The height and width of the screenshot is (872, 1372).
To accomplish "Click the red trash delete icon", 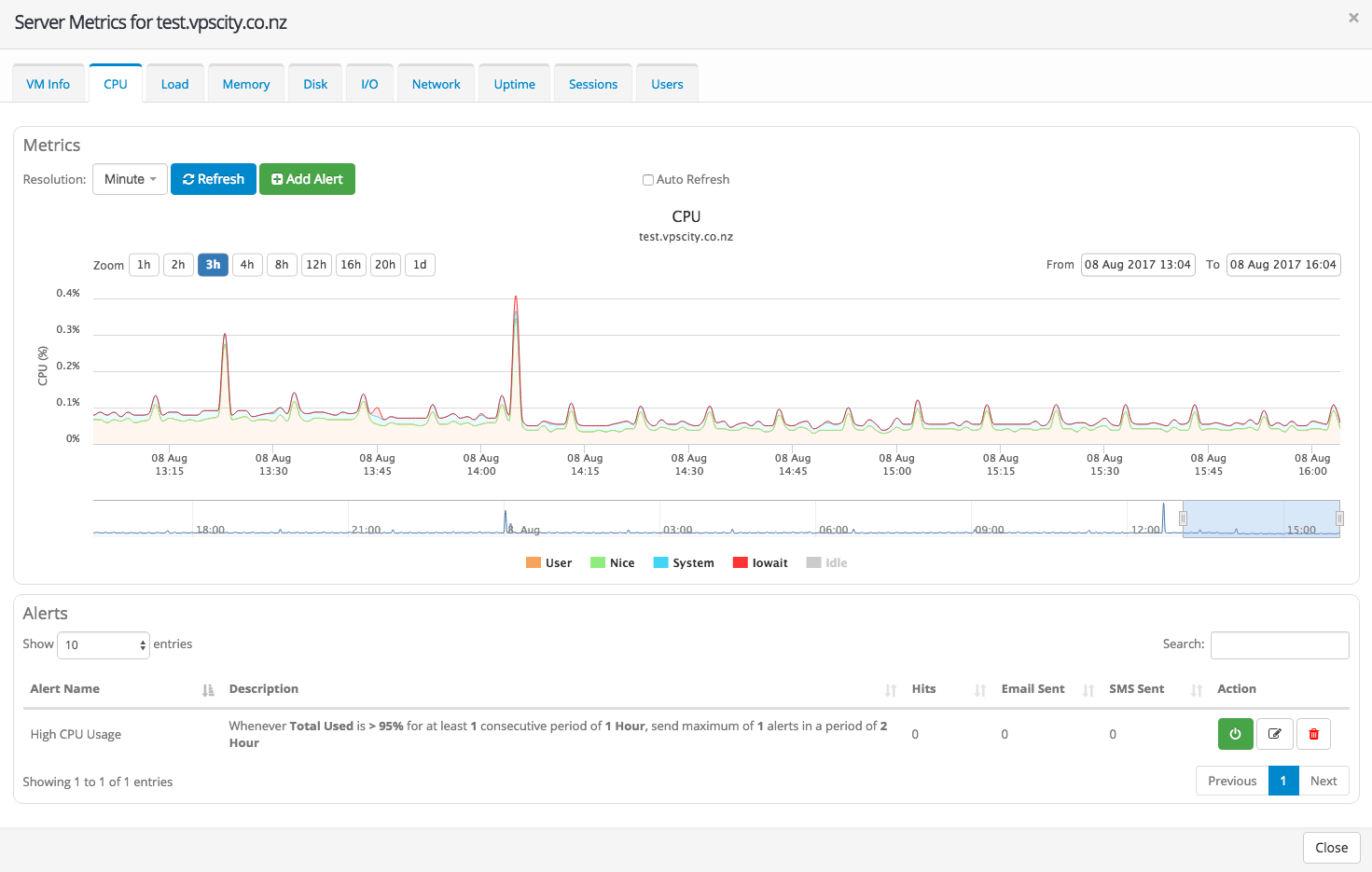I will (1313, 734).
